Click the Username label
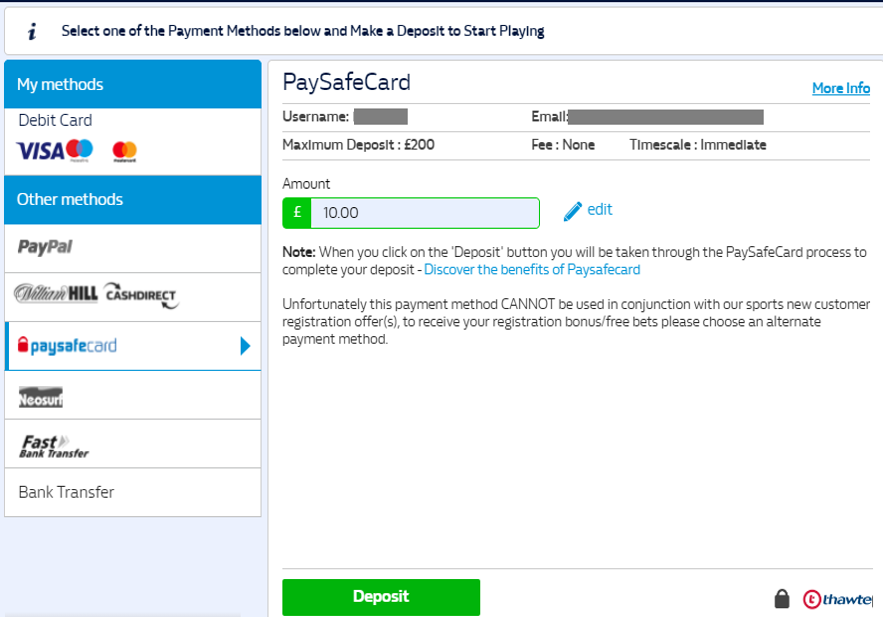Image resolution: width=883 pixels, height=617 pixels. pyautogui.click(x=316, y=117)
